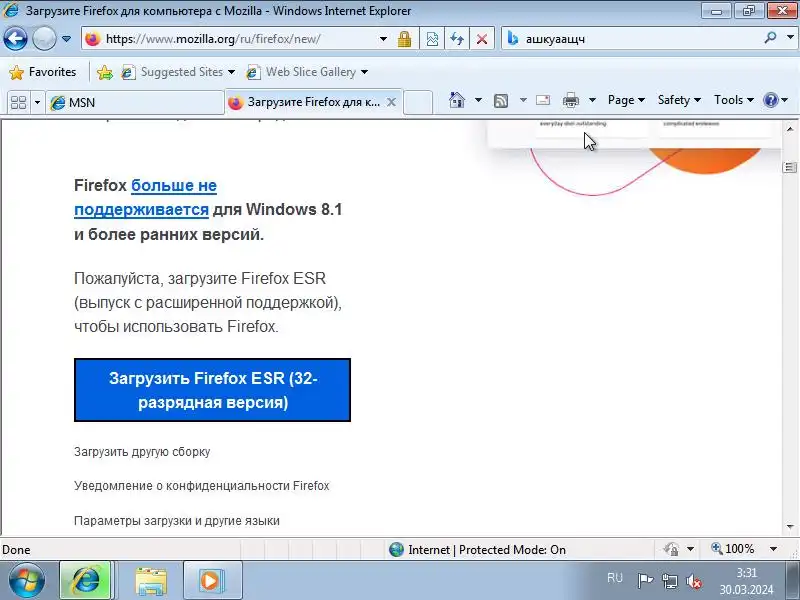Go to the Home page icon
The height and width of the screenshot is (600, 800).
coord(457,100)
